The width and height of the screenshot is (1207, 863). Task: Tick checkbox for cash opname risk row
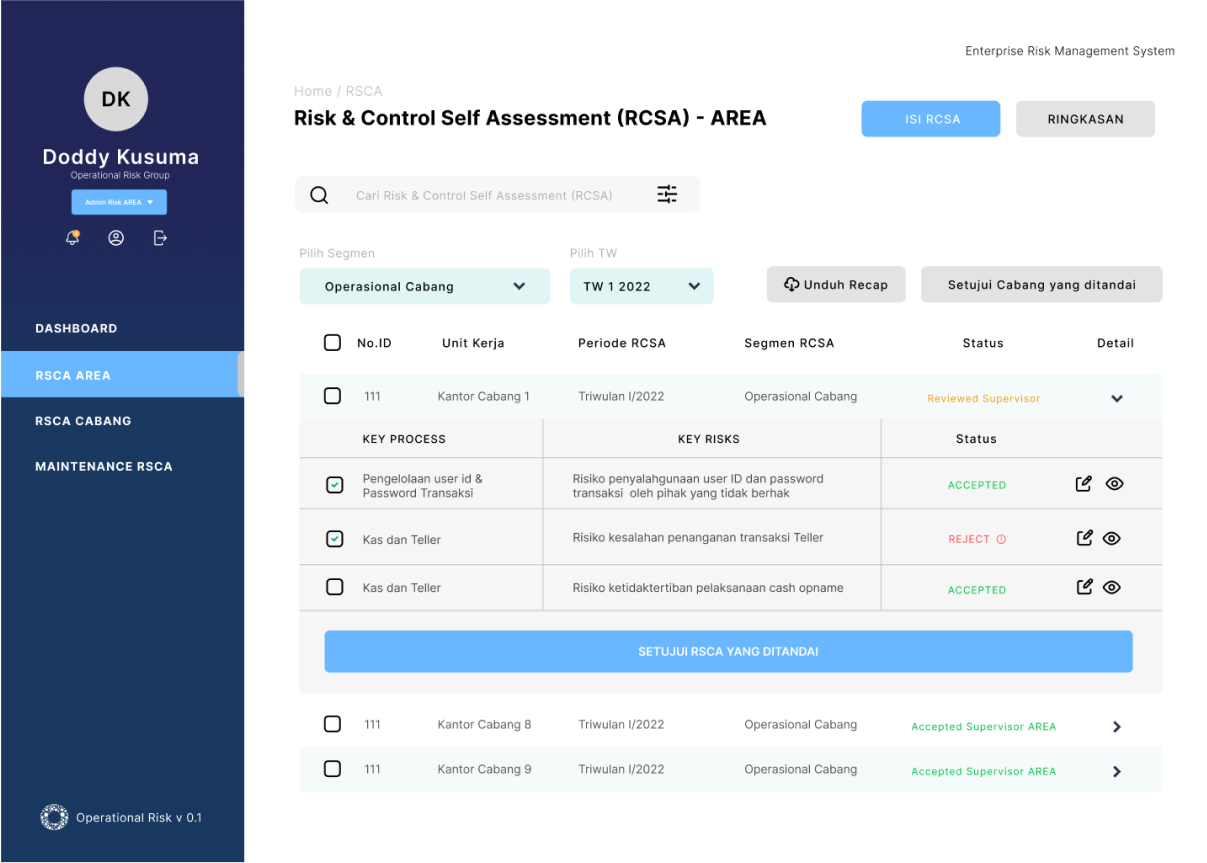[x=335, y=587]
